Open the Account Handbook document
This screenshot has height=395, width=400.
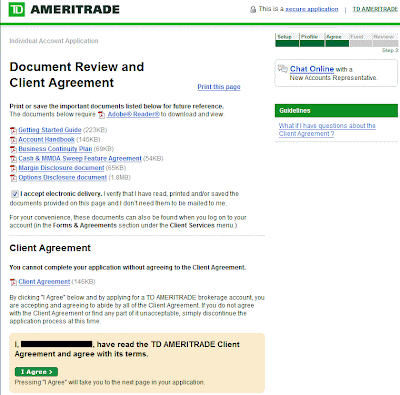click(x=46, y=139)
